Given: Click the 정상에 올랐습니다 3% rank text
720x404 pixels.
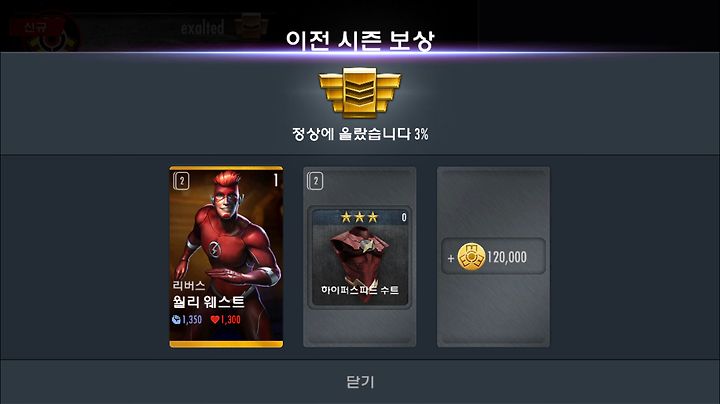Looking at the screenshot, I should click(360, 134).
